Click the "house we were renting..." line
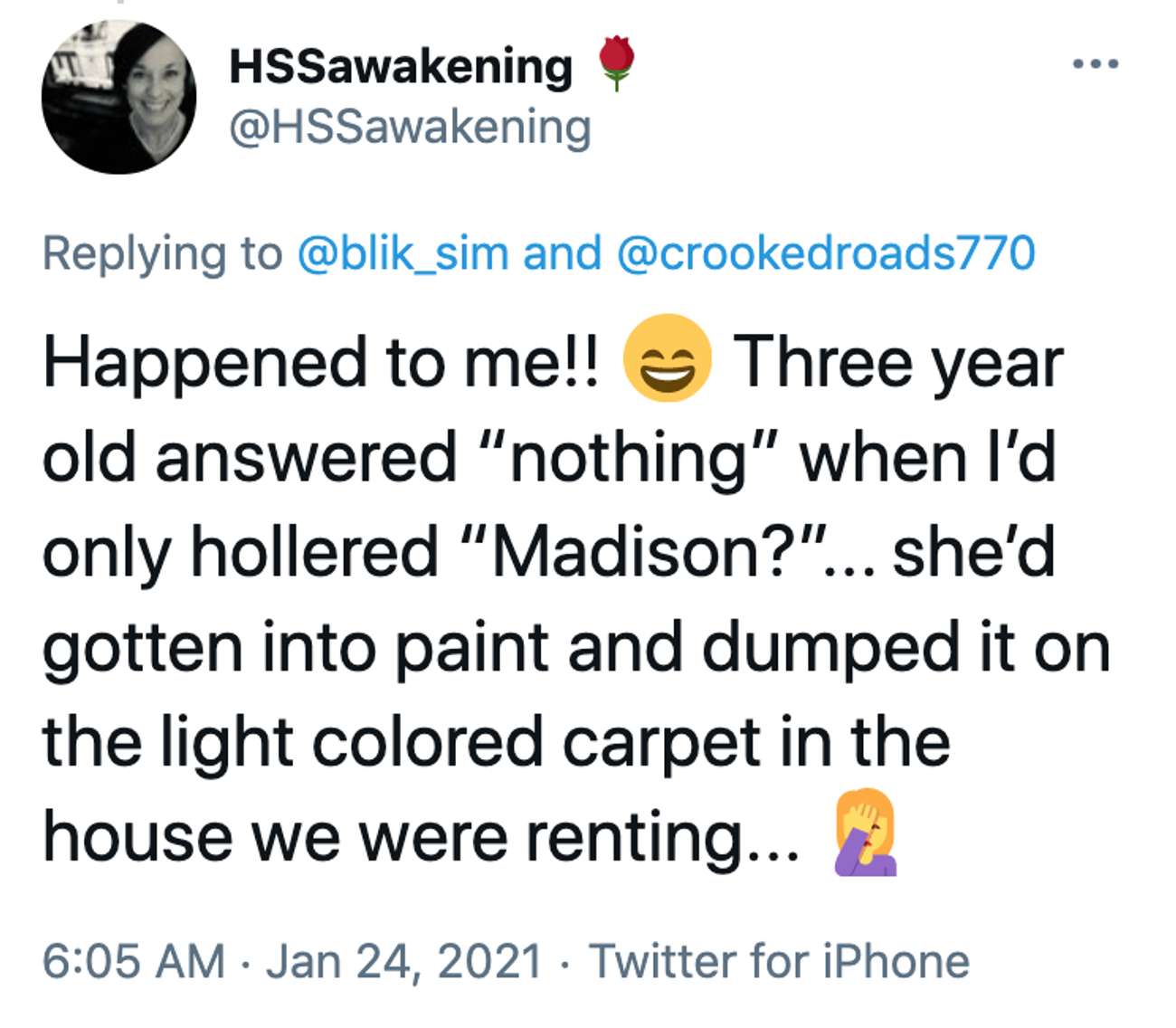 (422, 836)
